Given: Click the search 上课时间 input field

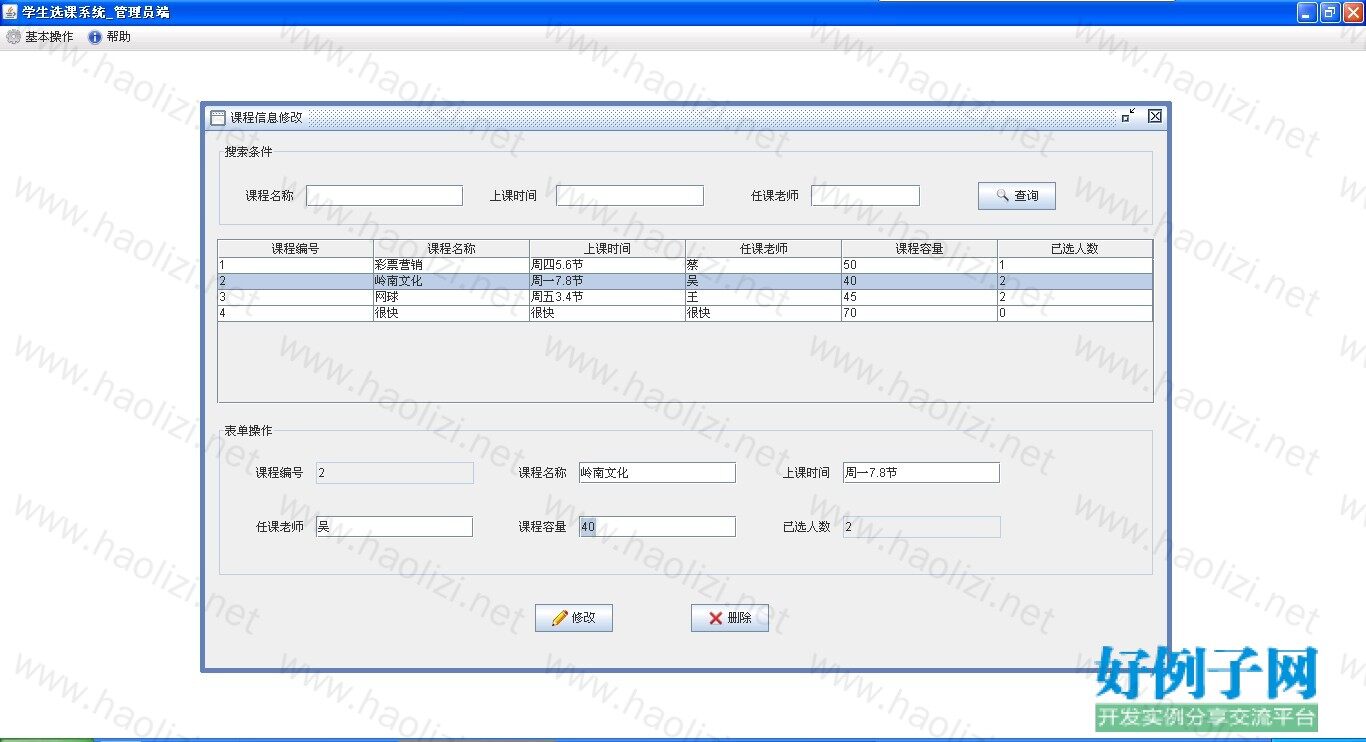Looking at the screenshot, I should click(629, 196).
